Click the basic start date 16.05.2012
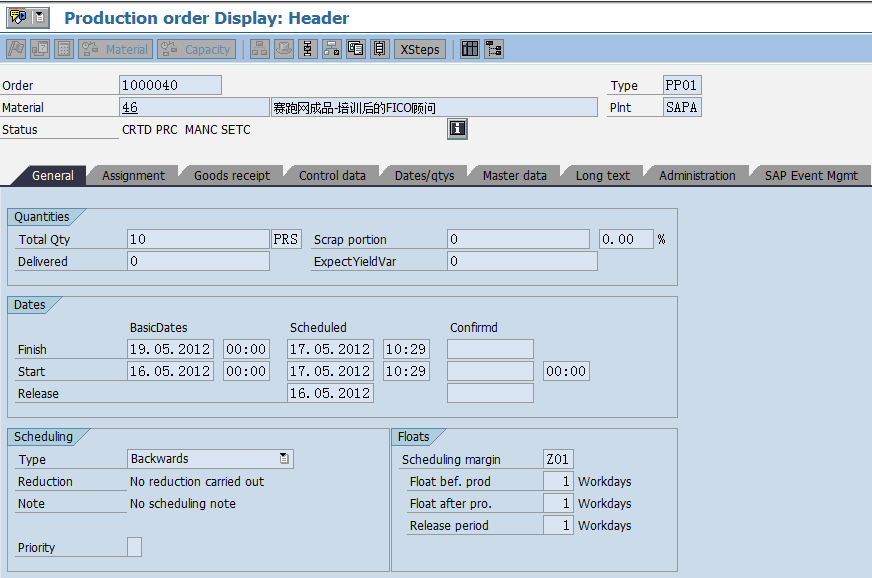 pos(171,371)
